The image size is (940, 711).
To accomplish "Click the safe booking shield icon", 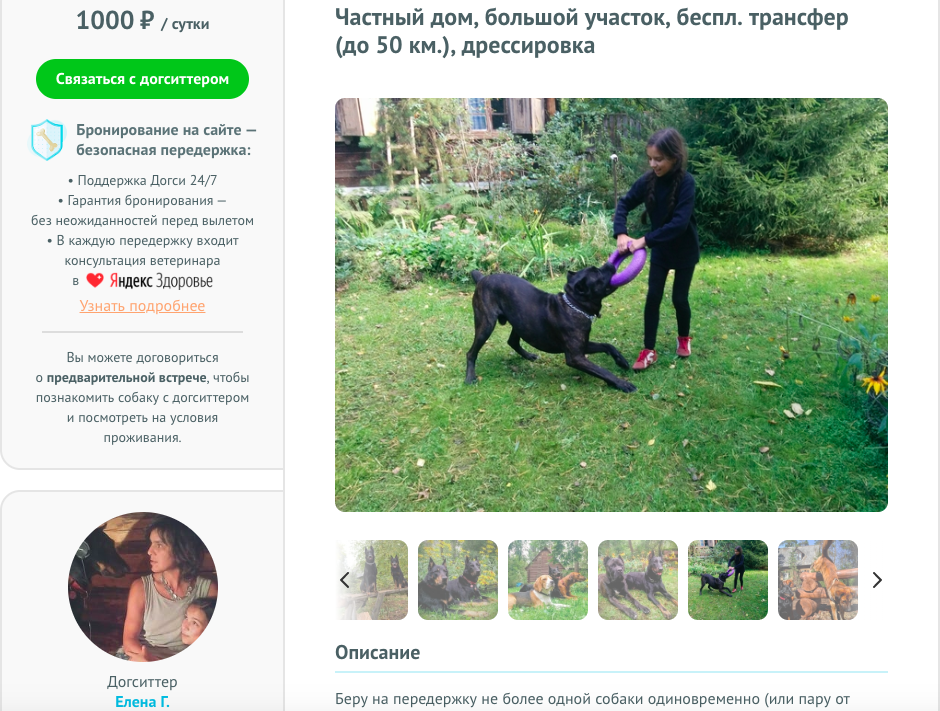I will pyautogui.click(x=47, y=140).
